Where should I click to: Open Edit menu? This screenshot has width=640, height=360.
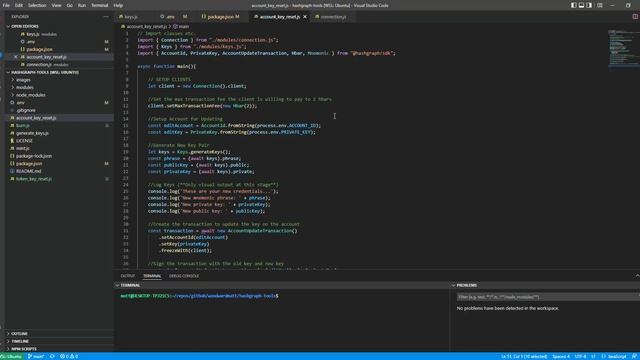tap(19, 5)
